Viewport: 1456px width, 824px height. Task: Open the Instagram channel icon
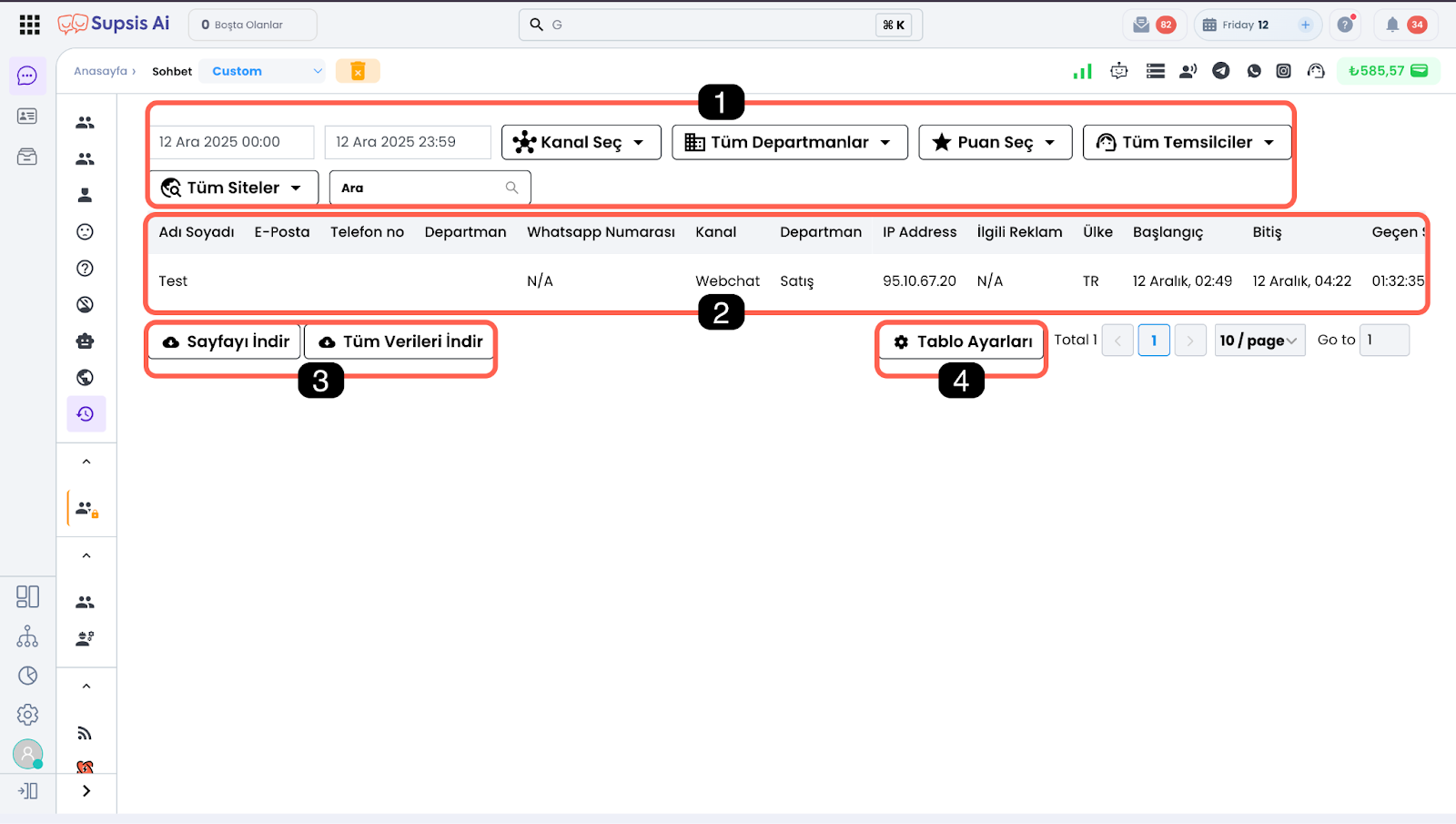point(1283,71)
